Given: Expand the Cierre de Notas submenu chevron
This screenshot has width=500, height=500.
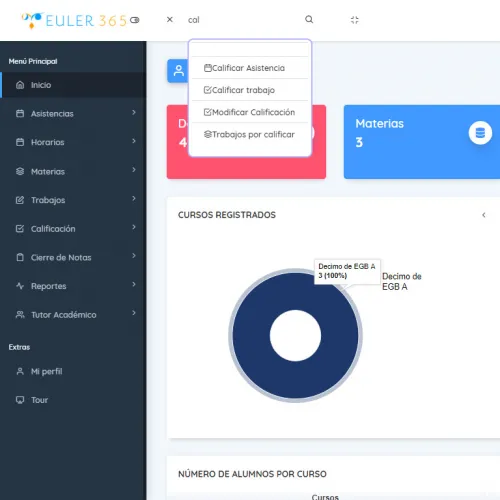Looking at the screenshot, I should pos(134,256).
